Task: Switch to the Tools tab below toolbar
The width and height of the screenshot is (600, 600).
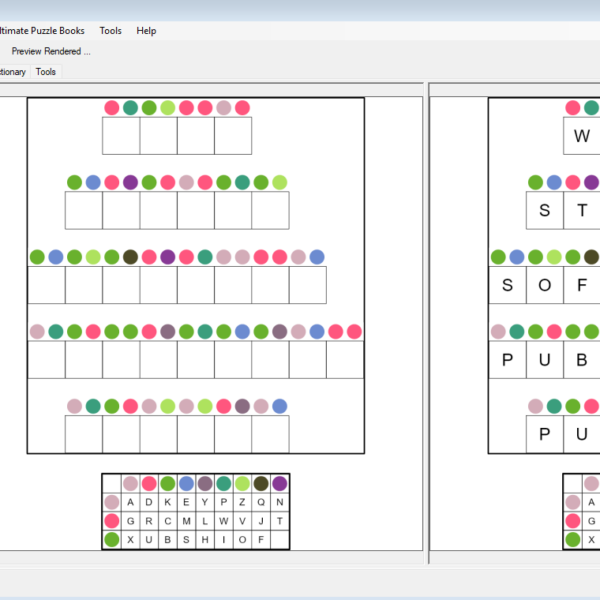Action: 46,72
